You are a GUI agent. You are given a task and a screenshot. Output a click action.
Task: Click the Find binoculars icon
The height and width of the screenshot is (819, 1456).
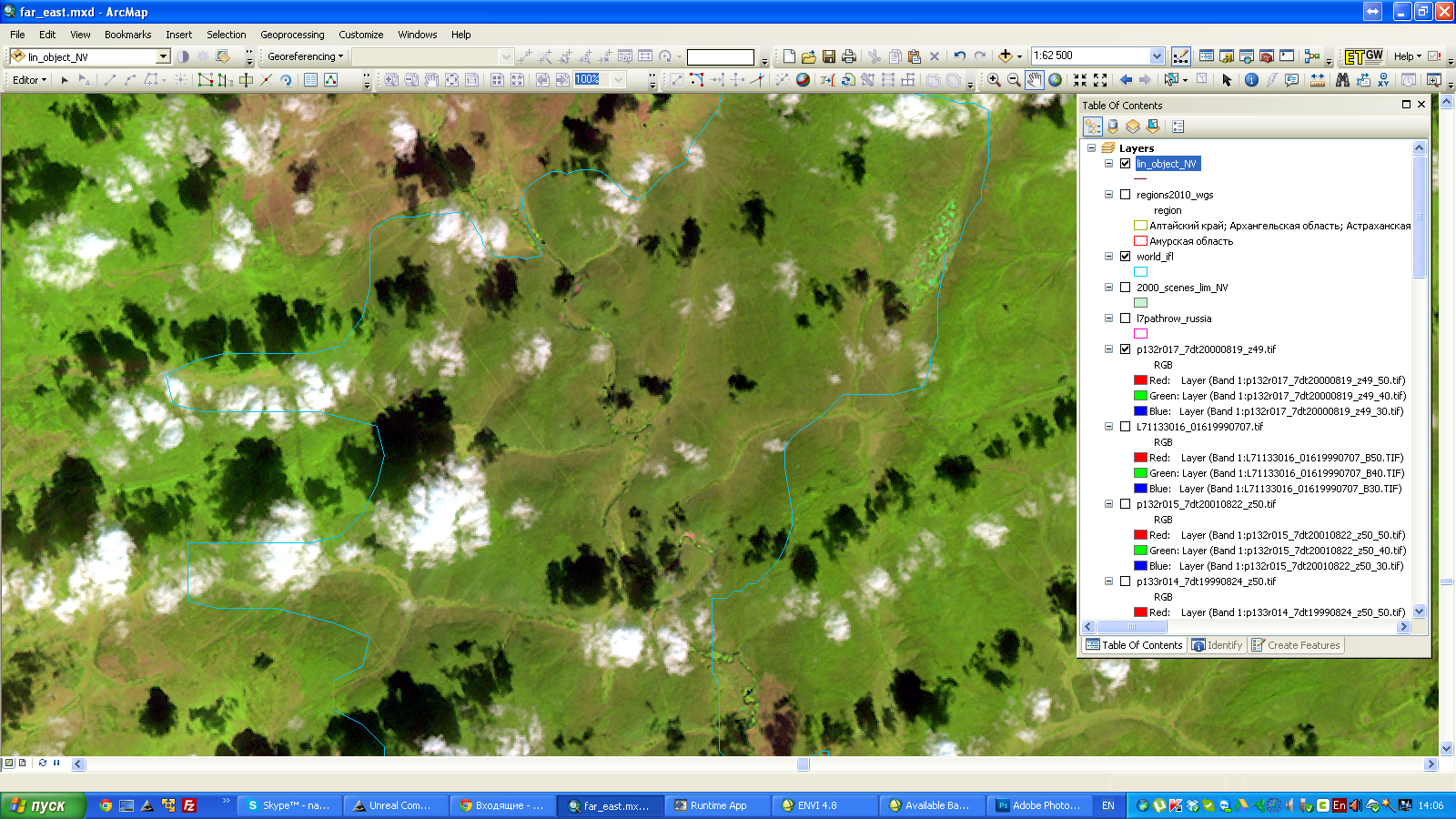coord(1342,80)
